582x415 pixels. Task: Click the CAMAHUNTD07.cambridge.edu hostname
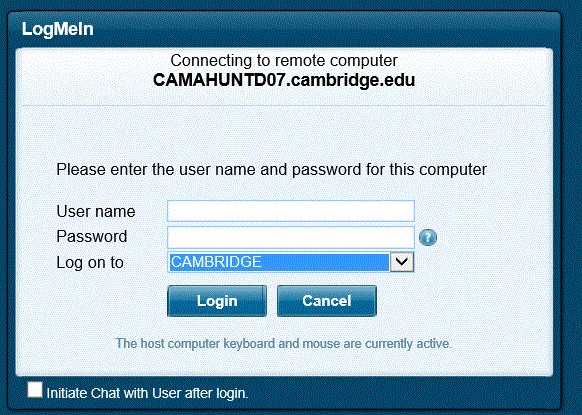284,80
